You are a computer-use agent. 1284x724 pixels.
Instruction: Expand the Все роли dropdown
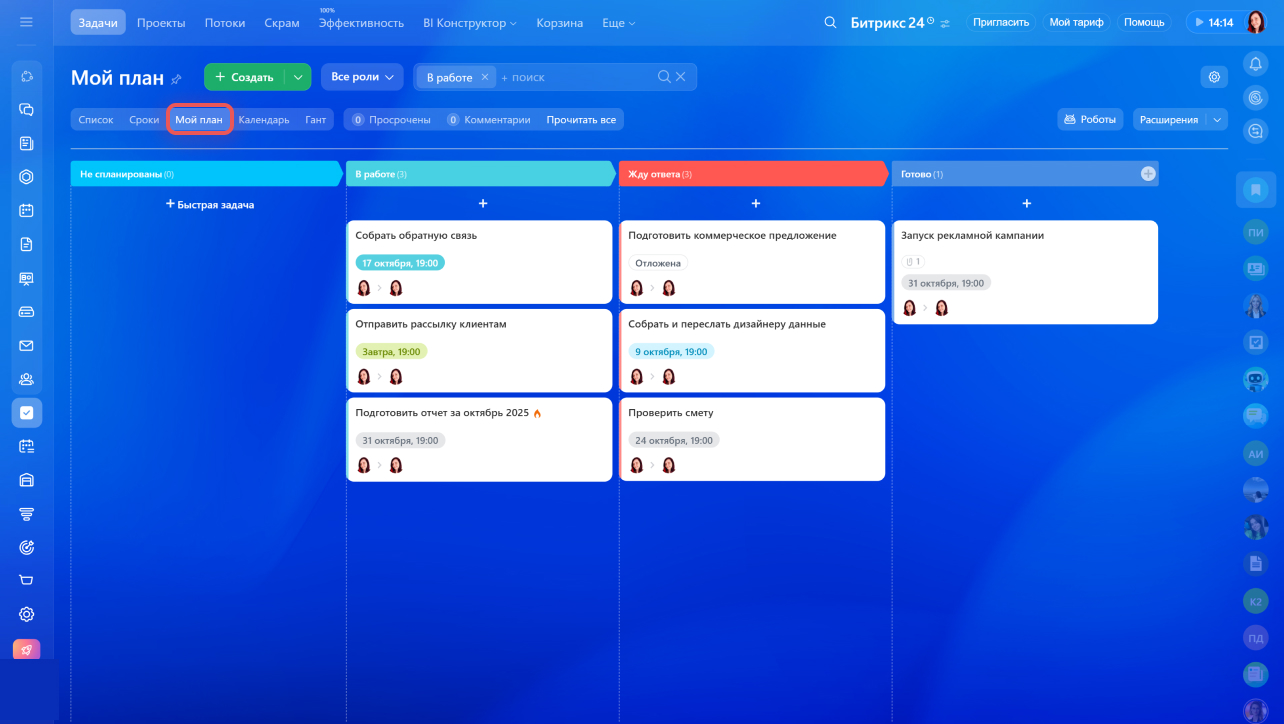(361, 77)
